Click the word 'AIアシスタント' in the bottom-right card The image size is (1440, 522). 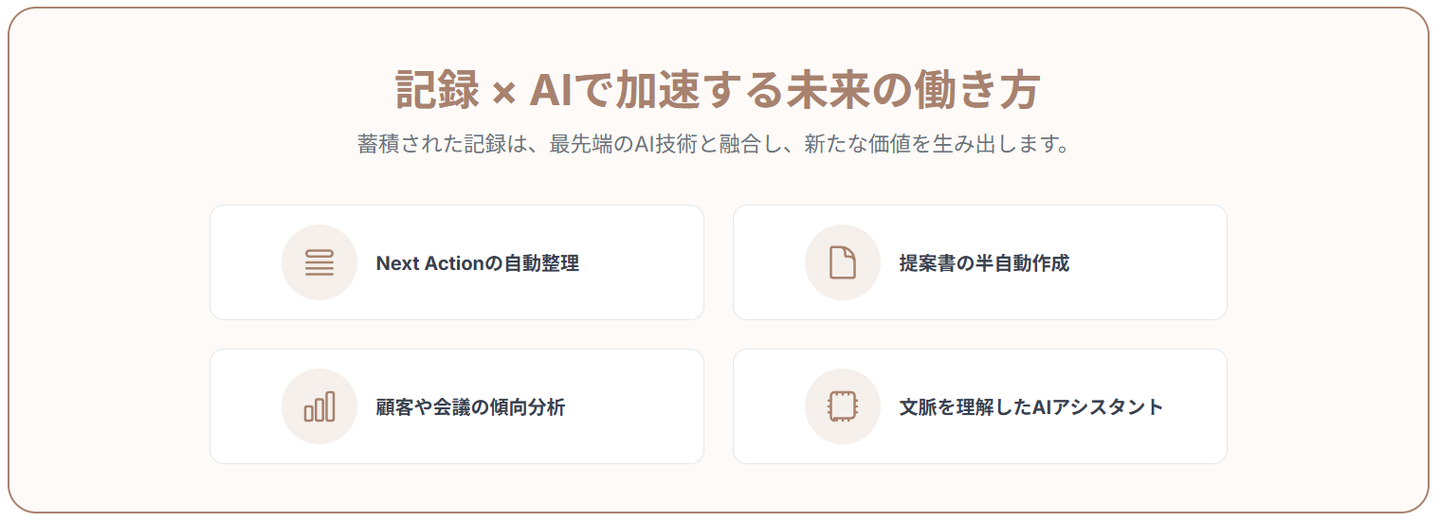tap(1089, 408)
